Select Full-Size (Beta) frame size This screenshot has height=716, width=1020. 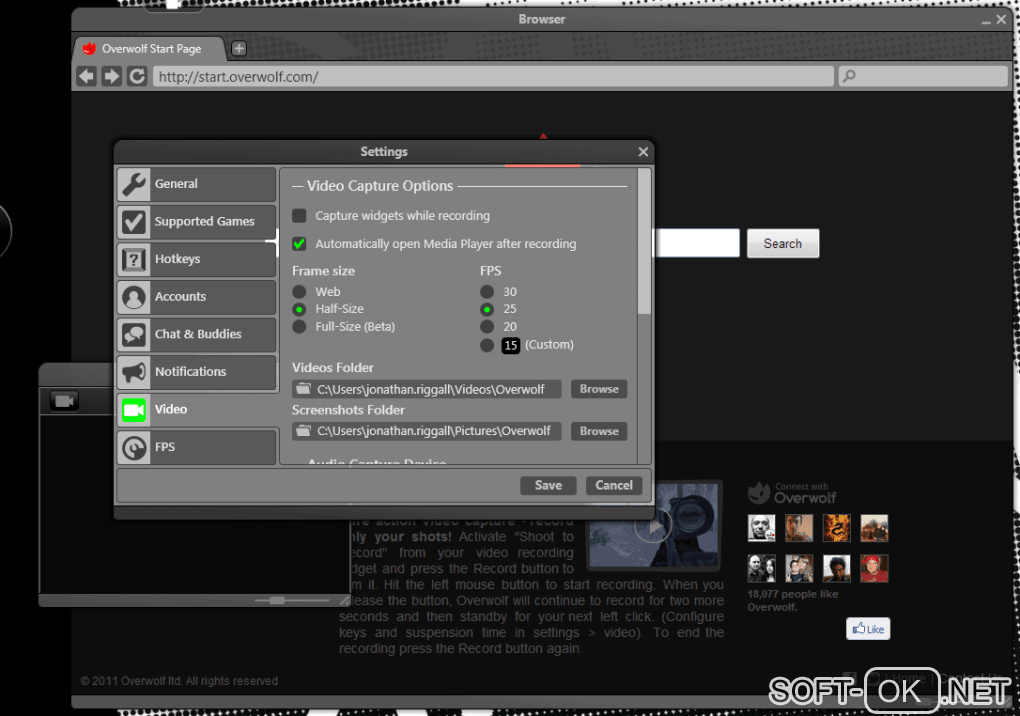[299, 326]
